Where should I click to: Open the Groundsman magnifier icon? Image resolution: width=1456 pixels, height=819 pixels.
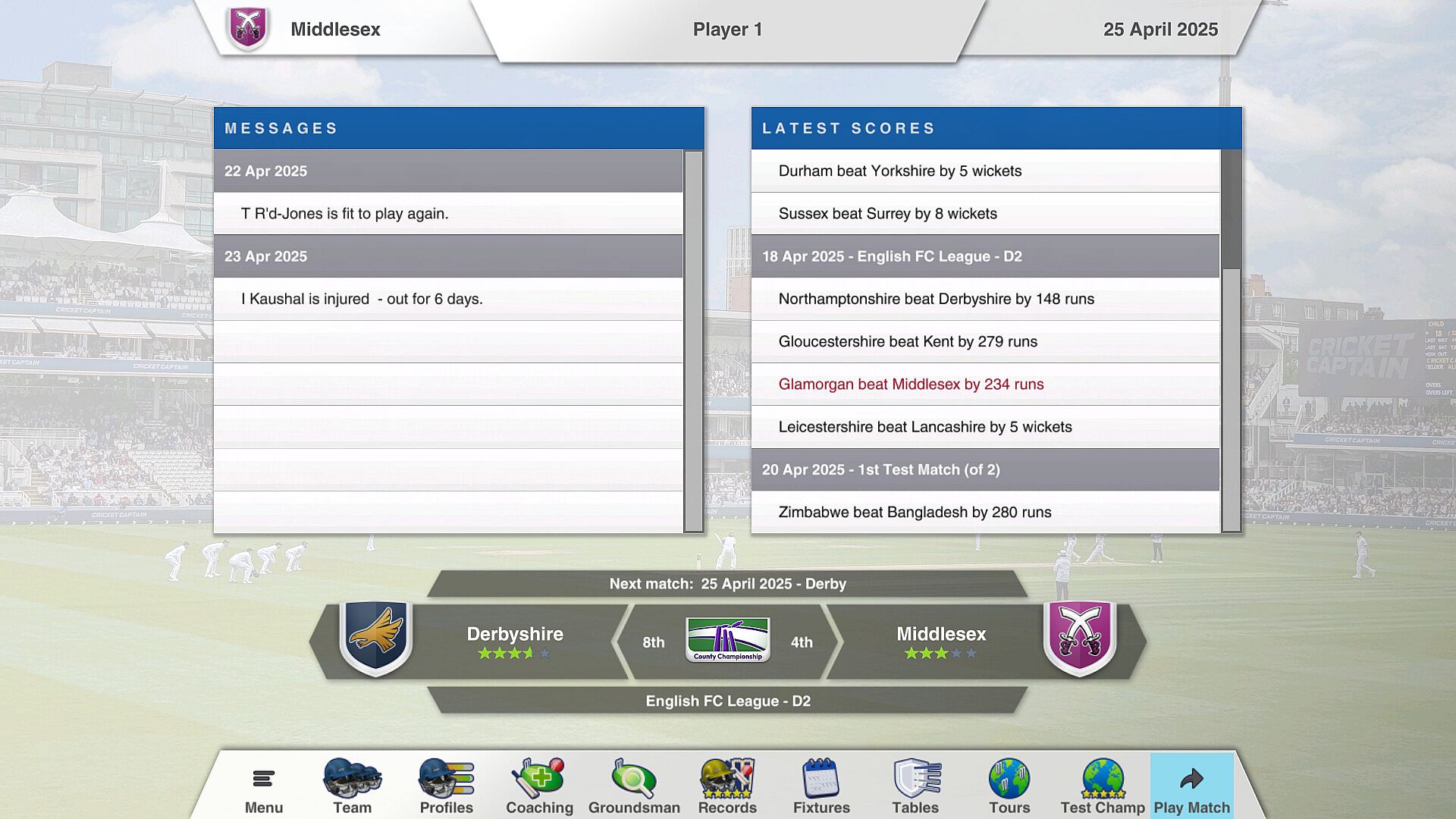click(x=634, y=779)
